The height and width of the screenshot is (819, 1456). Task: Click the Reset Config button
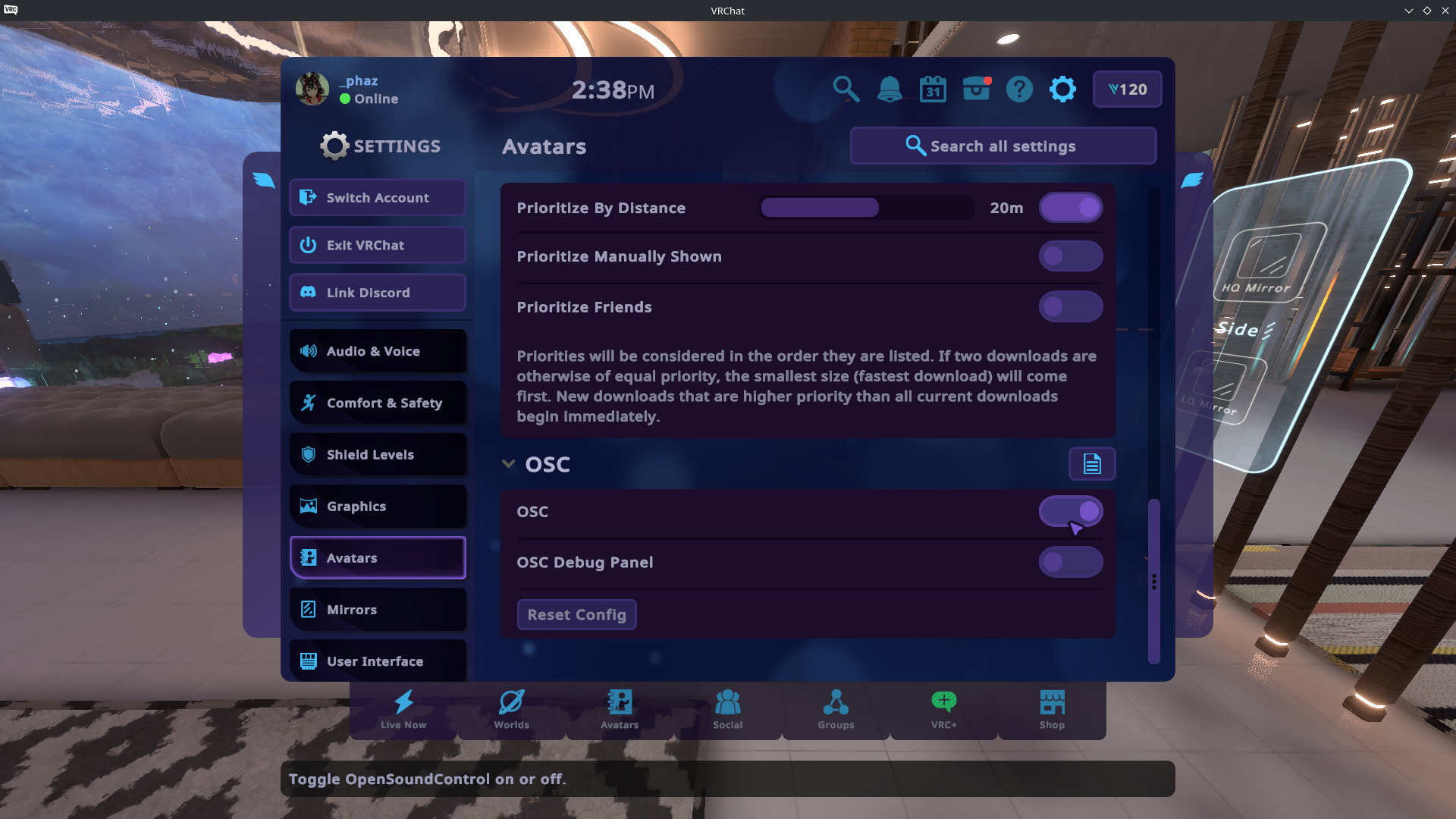576,615
